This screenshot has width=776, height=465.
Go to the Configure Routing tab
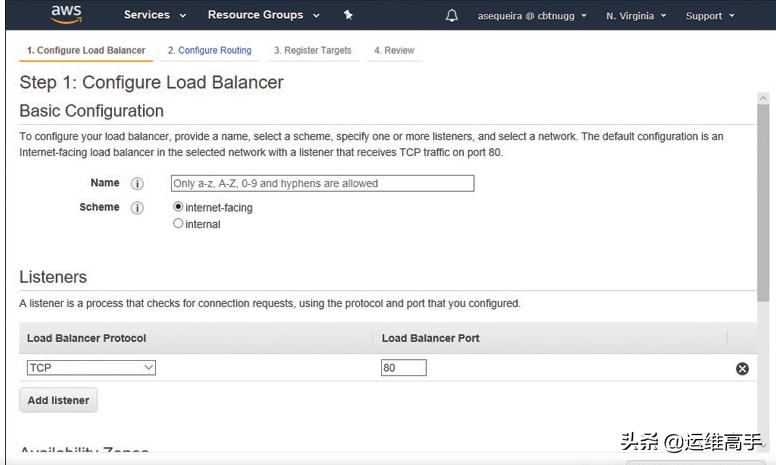210,50
